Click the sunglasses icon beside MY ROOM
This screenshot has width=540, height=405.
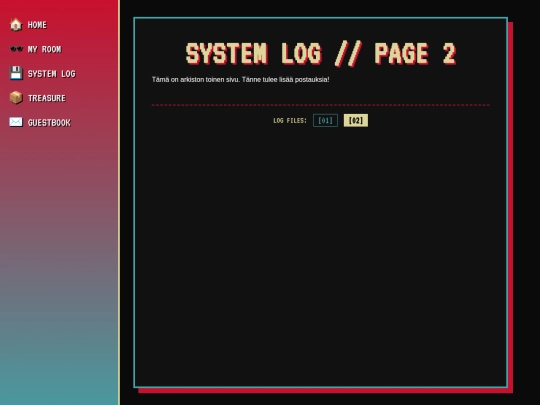[16, 49]
